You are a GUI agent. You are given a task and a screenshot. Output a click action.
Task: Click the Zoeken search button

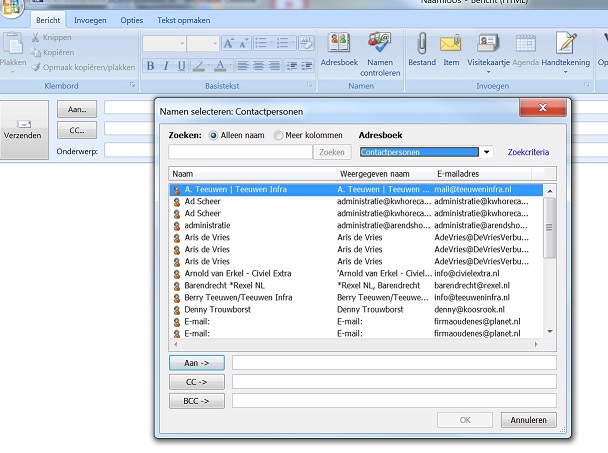(332, 152)
